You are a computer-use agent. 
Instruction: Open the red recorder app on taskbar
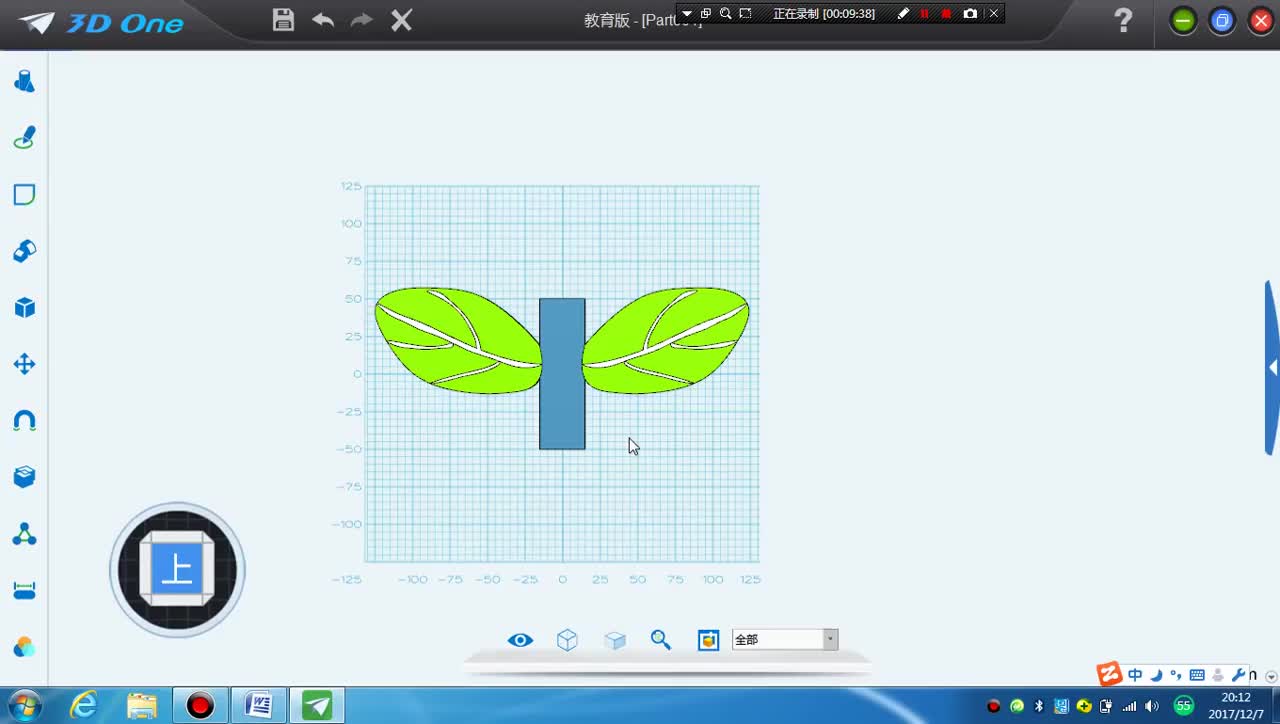click(200, 706)
